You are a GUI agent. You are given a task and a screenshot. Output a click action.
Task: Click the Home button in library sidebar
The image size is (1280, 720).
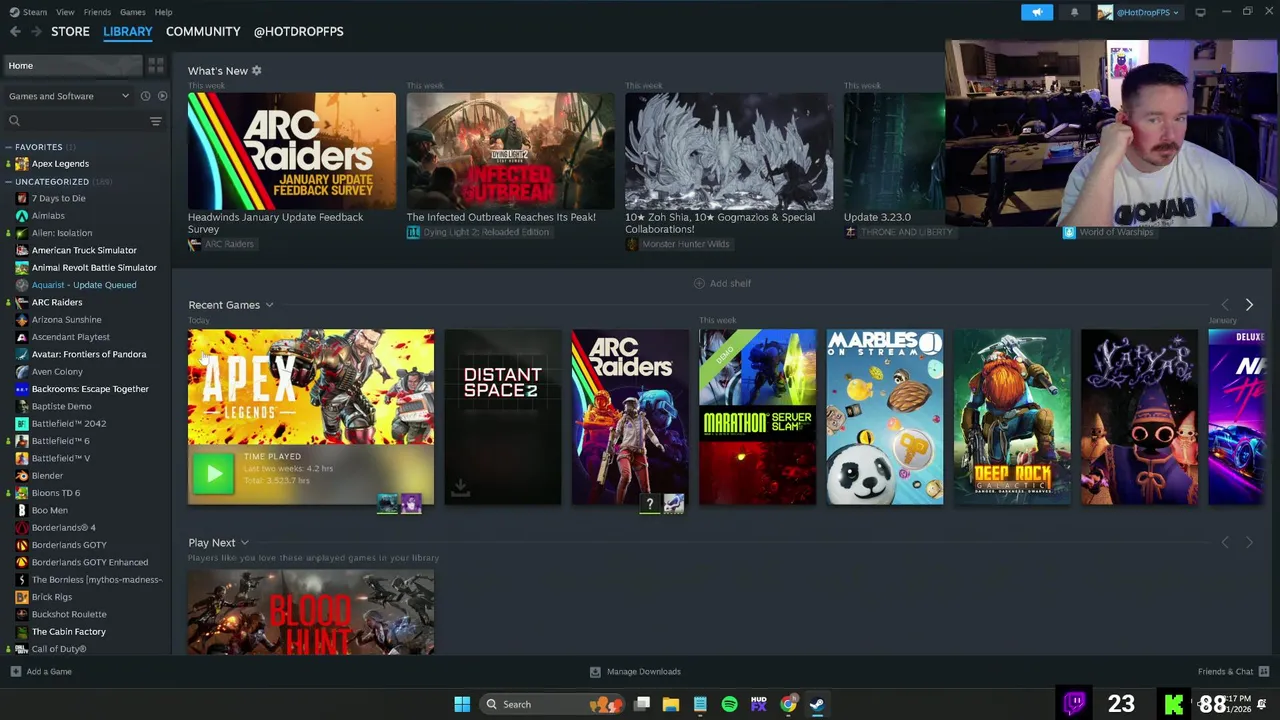pos(72,65)
